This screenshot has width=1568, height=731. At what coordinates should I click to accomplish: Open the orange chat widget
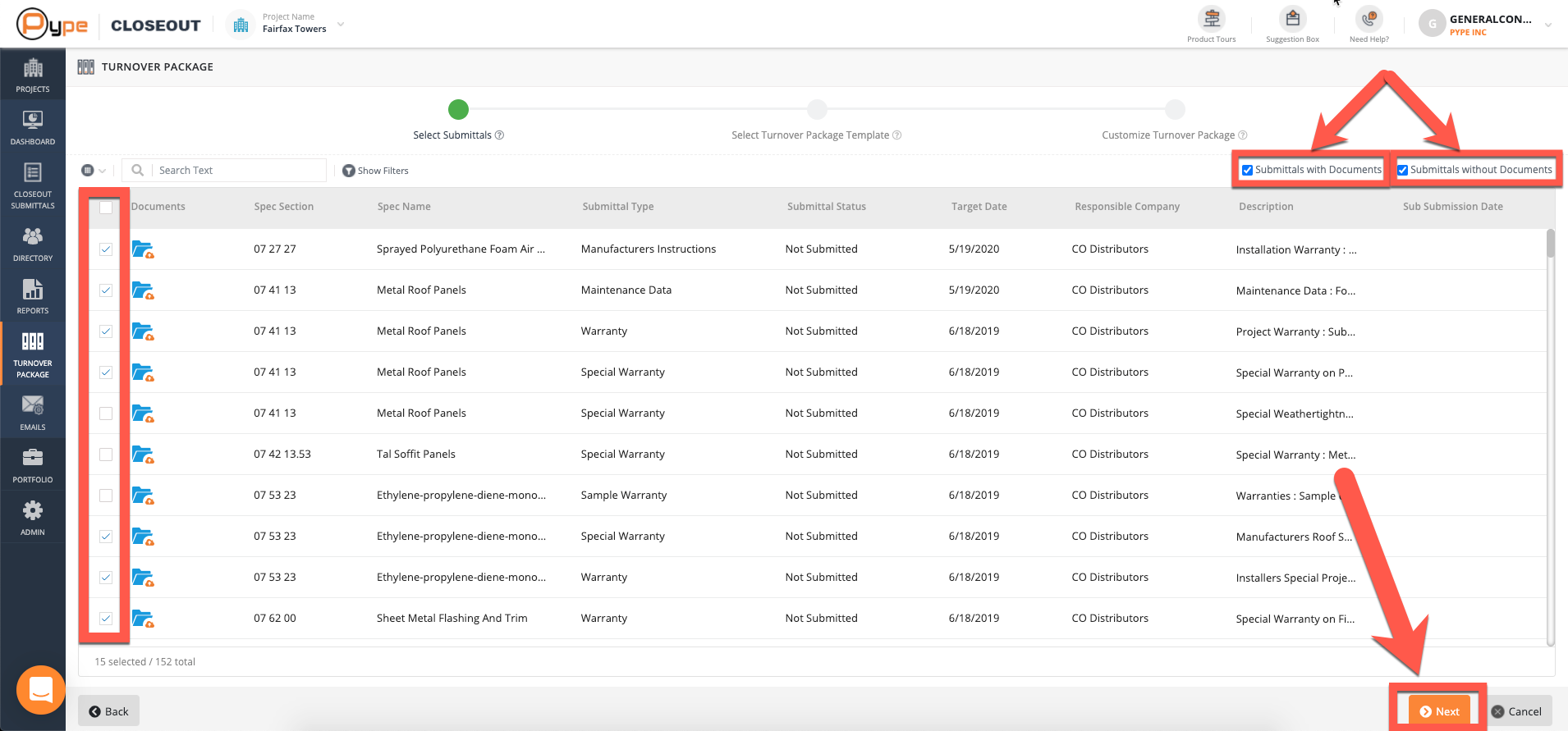coord(41,690)
